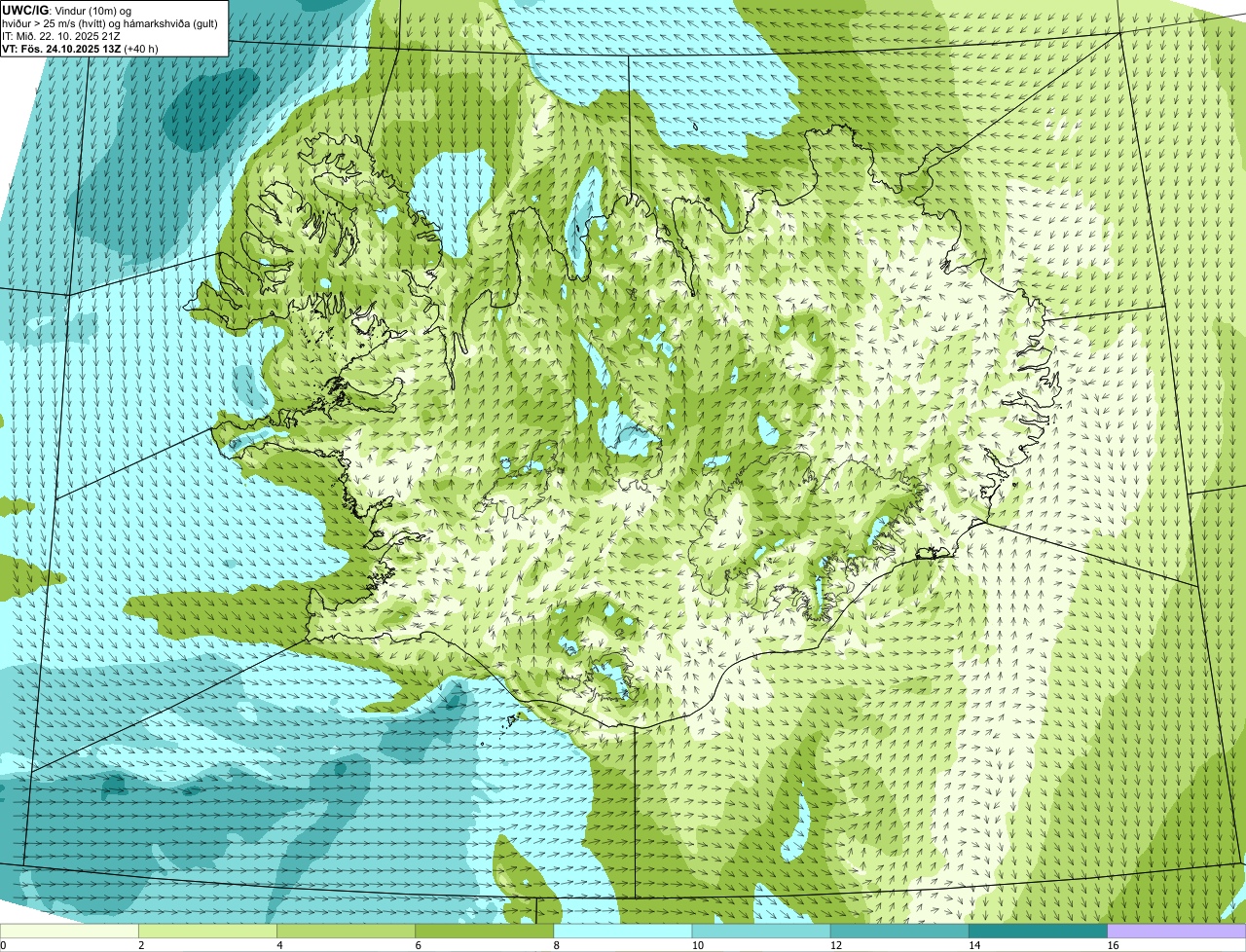Click the "UWC/IG: Vindur (10m) og" title line

click(x=66, y=11)
